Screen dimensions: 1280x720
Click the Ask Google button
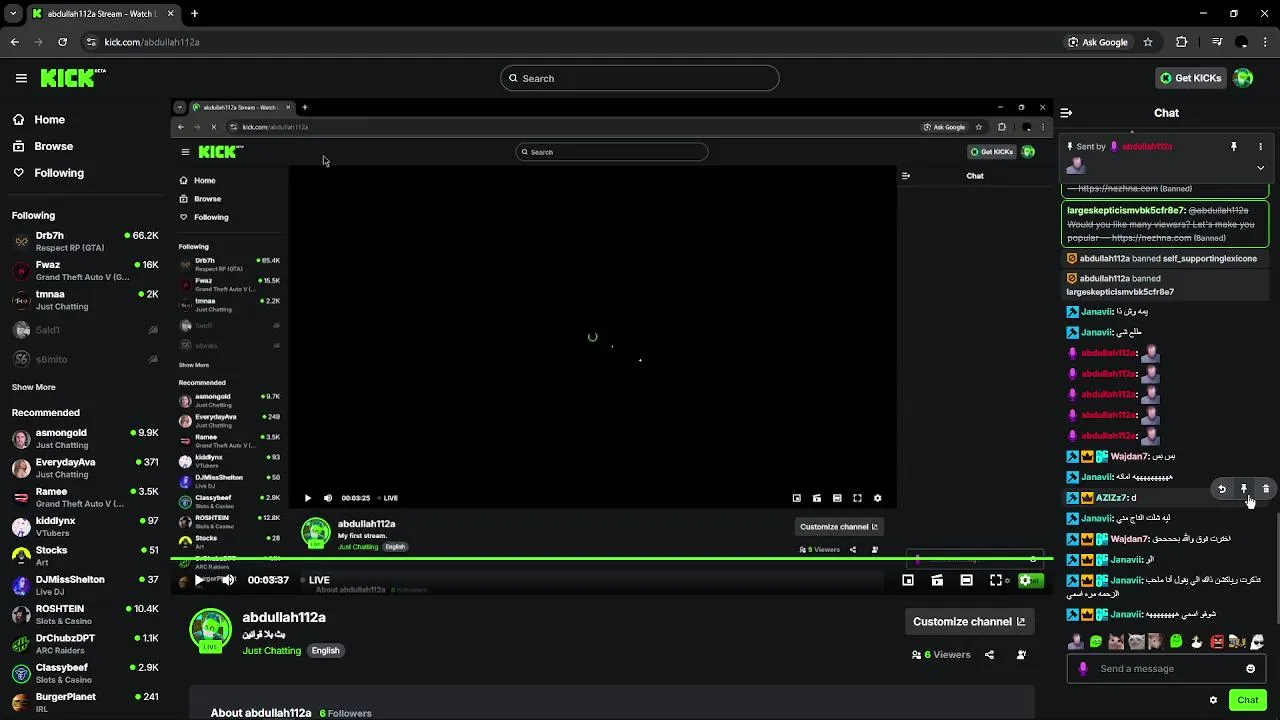click(1098, 42)
